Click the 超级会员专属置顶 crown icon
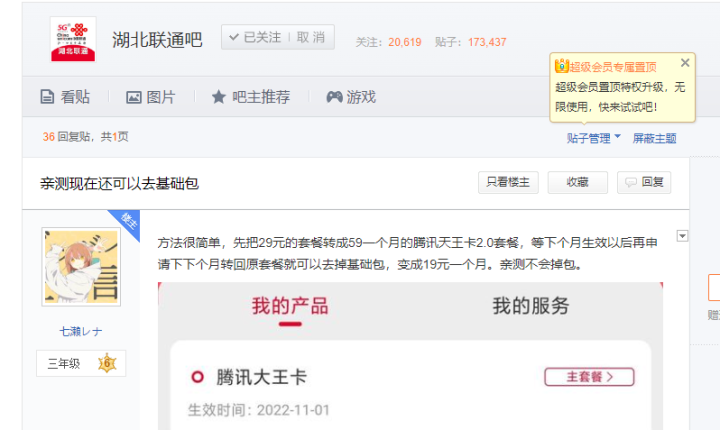The image size is (720, 430). [562, 66]
